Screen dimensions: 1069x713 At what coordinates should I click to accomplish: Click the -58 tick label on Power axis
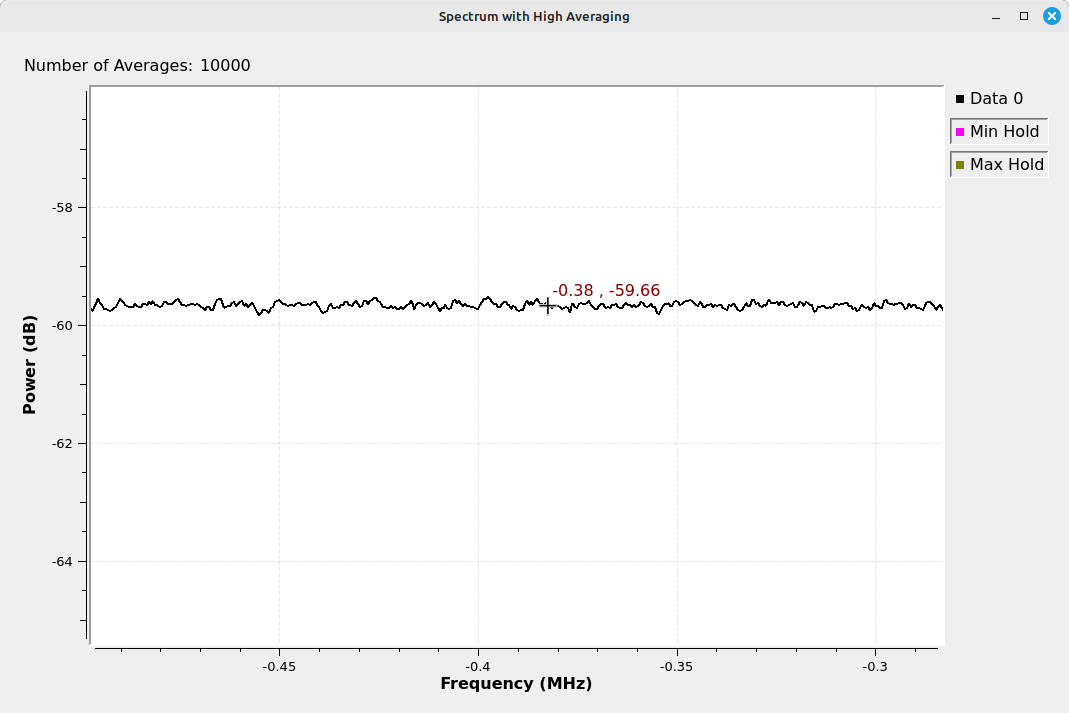[x=64, y=207]
